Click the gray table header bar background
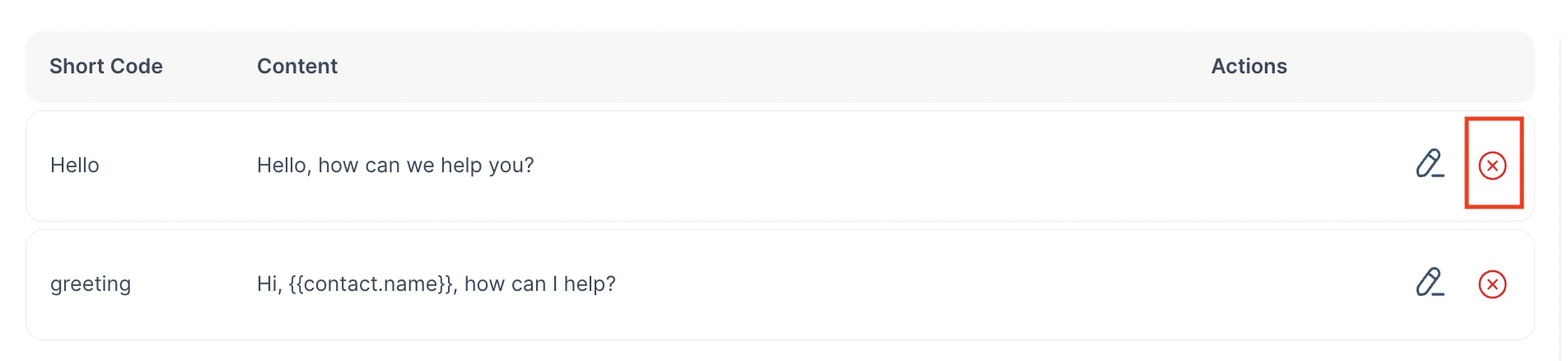The image size is (1568, 361). pyautogui.click(x=741, y=67)
